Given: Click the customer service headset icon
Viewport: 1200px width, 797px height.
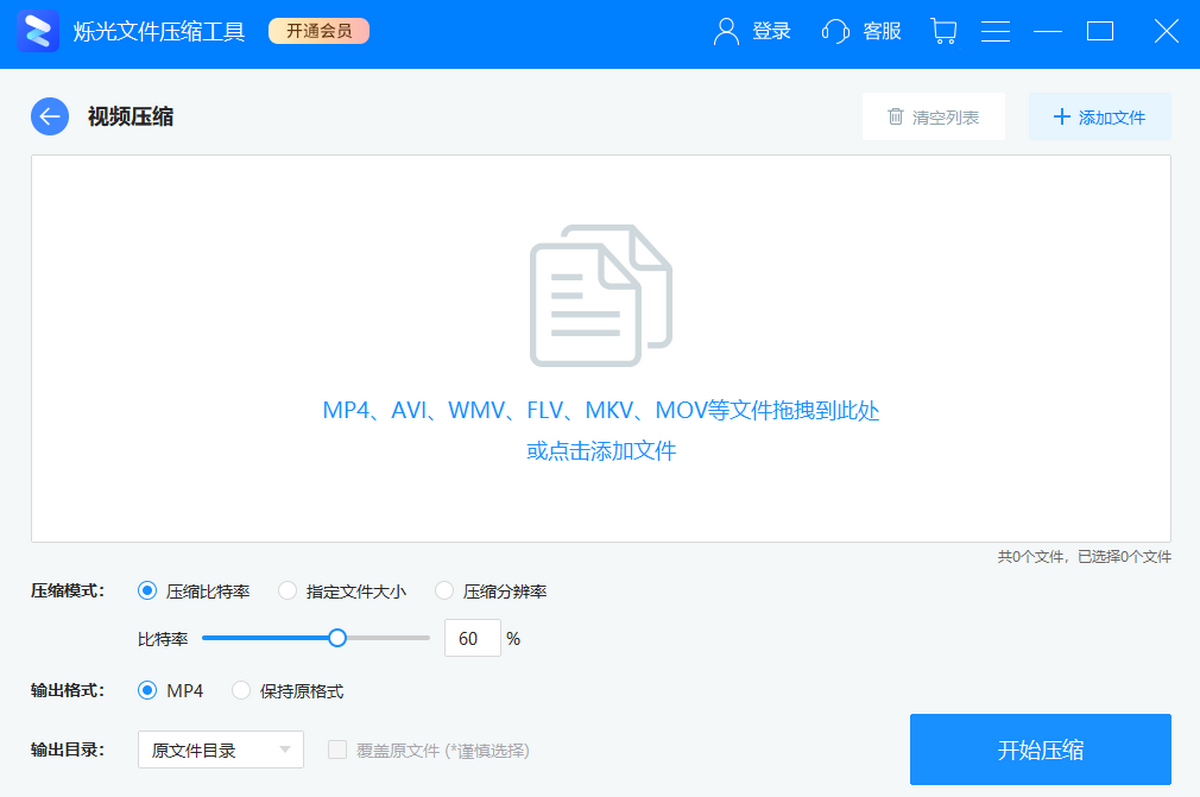Looking at the screenshot, I should tap(836, 31).
